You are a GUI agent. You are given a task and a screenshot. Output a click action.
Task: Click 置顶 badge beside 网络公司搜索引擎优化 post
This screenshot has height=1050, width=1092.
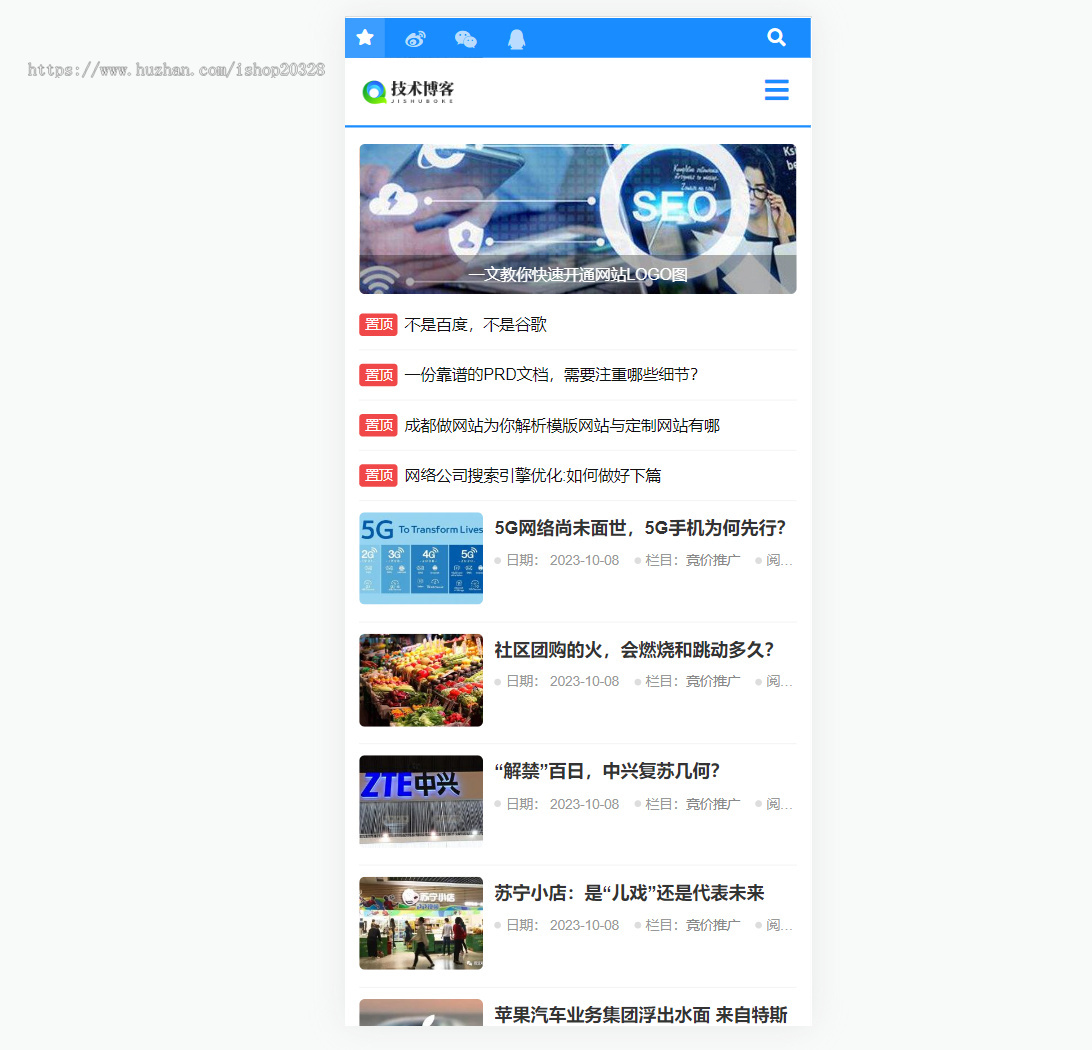[x=378, y=476]
